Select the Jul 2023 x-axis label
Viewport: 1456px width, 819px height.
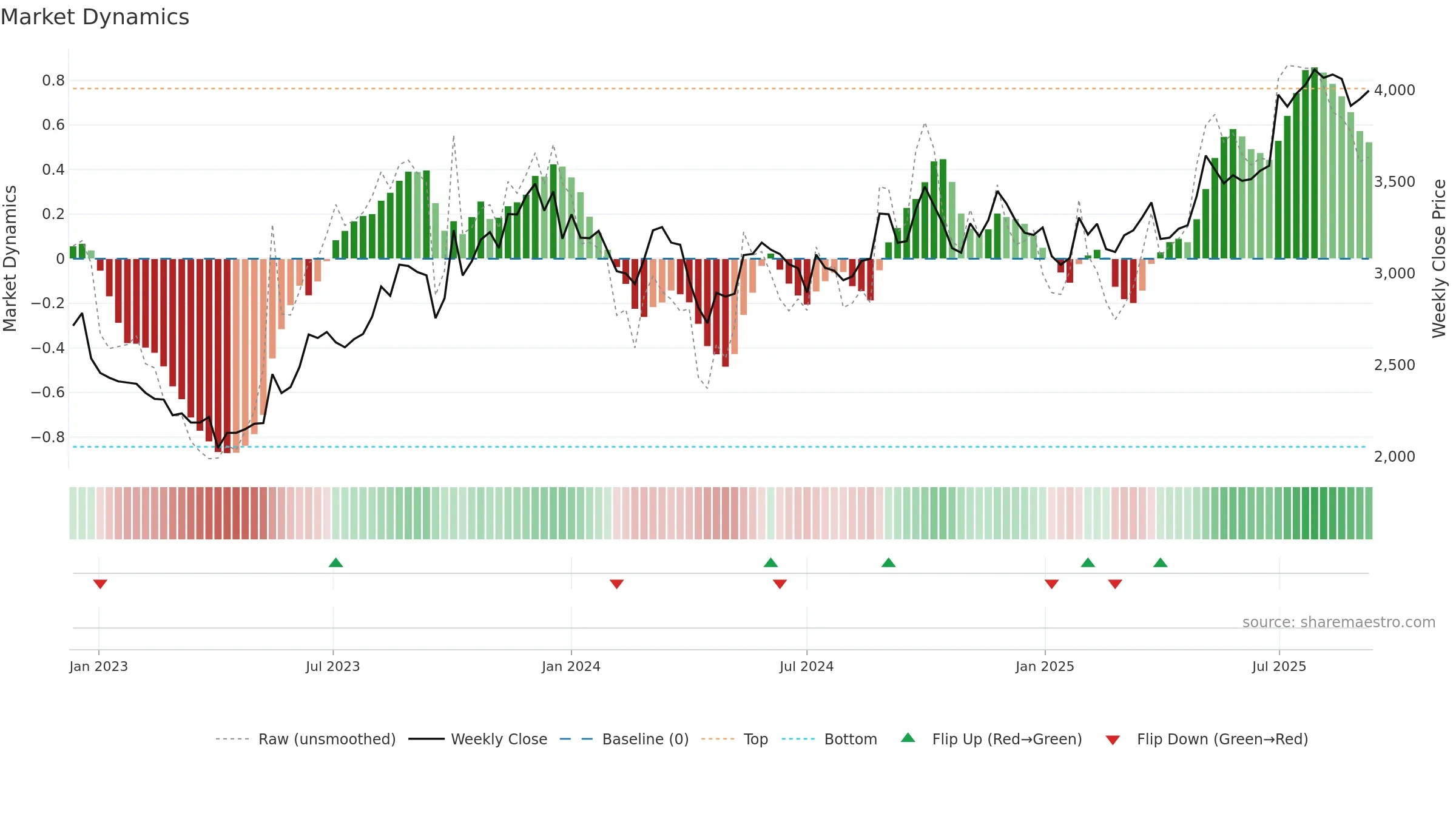332,666
